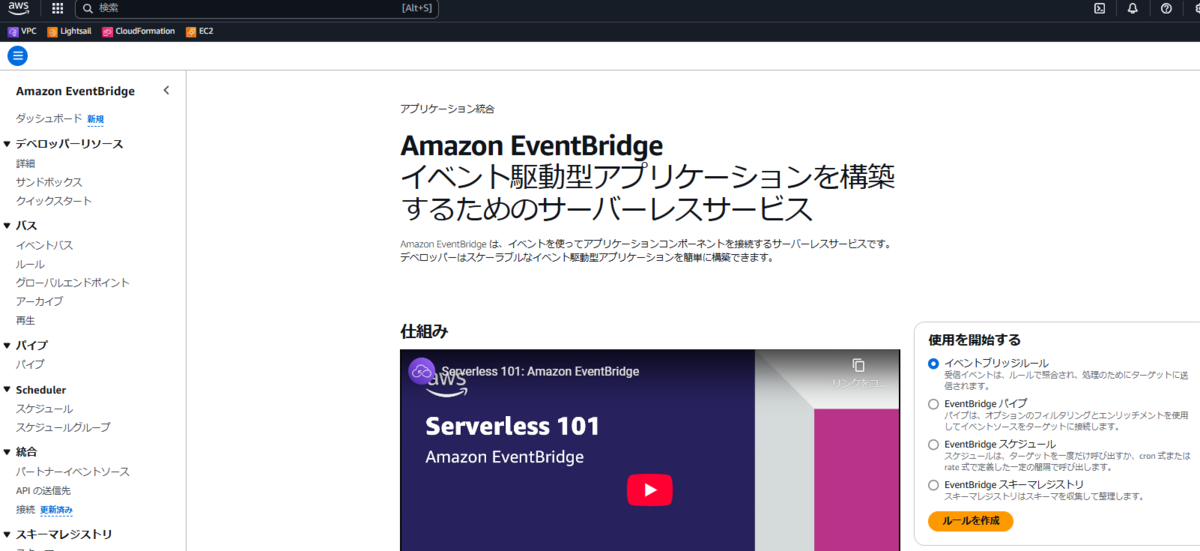Play the Serverless 101 video
The image size is (1200, 551).
[x=650, y=490]
